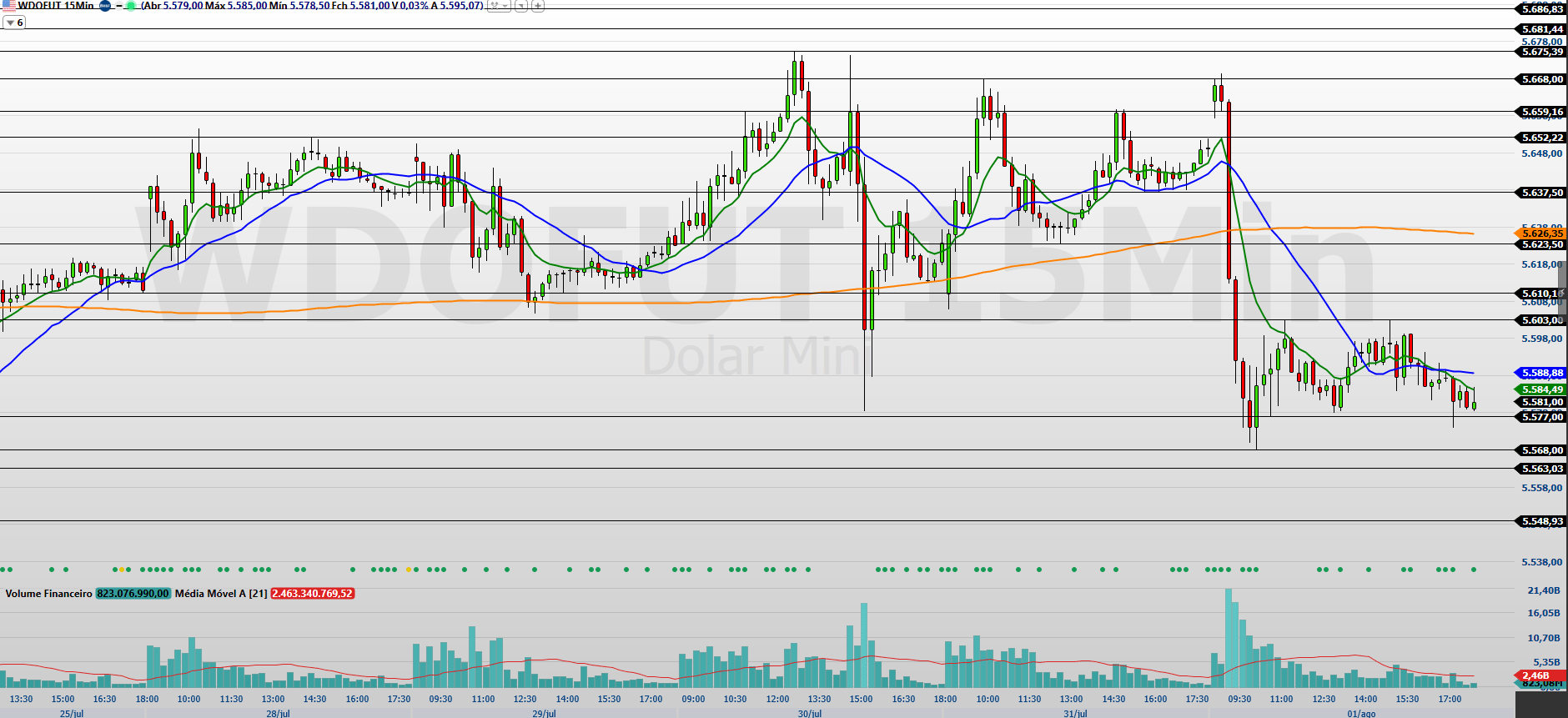1568x718 pixels.
Task: Open the tools dropdown in the chart header
Action: point(498,6)
